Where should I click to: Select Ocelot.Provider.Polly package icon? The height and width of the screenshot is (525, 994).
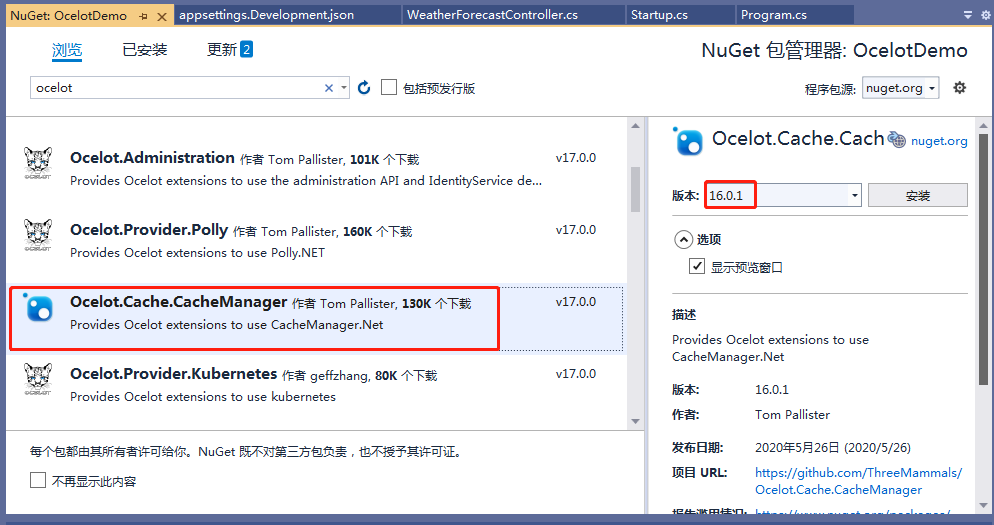38,235
